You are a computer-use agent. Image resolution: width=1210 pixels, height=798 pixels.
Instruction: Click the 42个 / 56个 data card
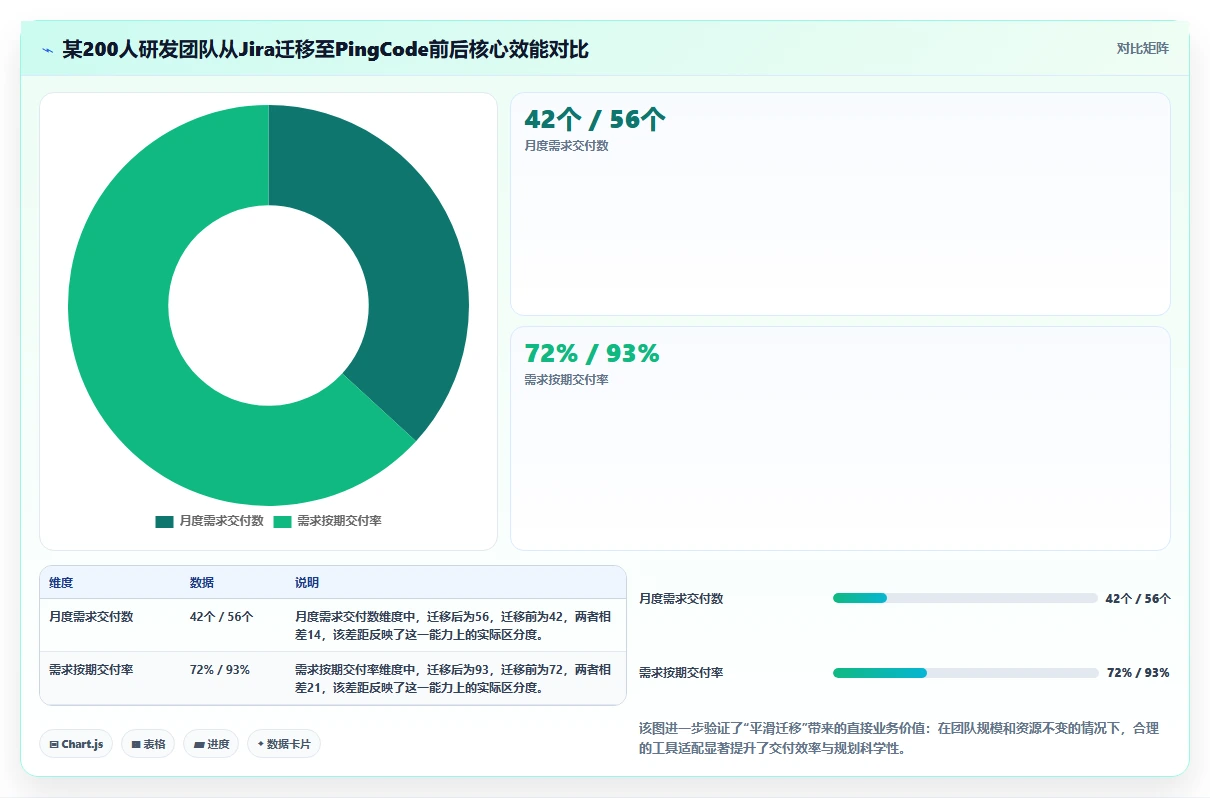pos(840,204)
